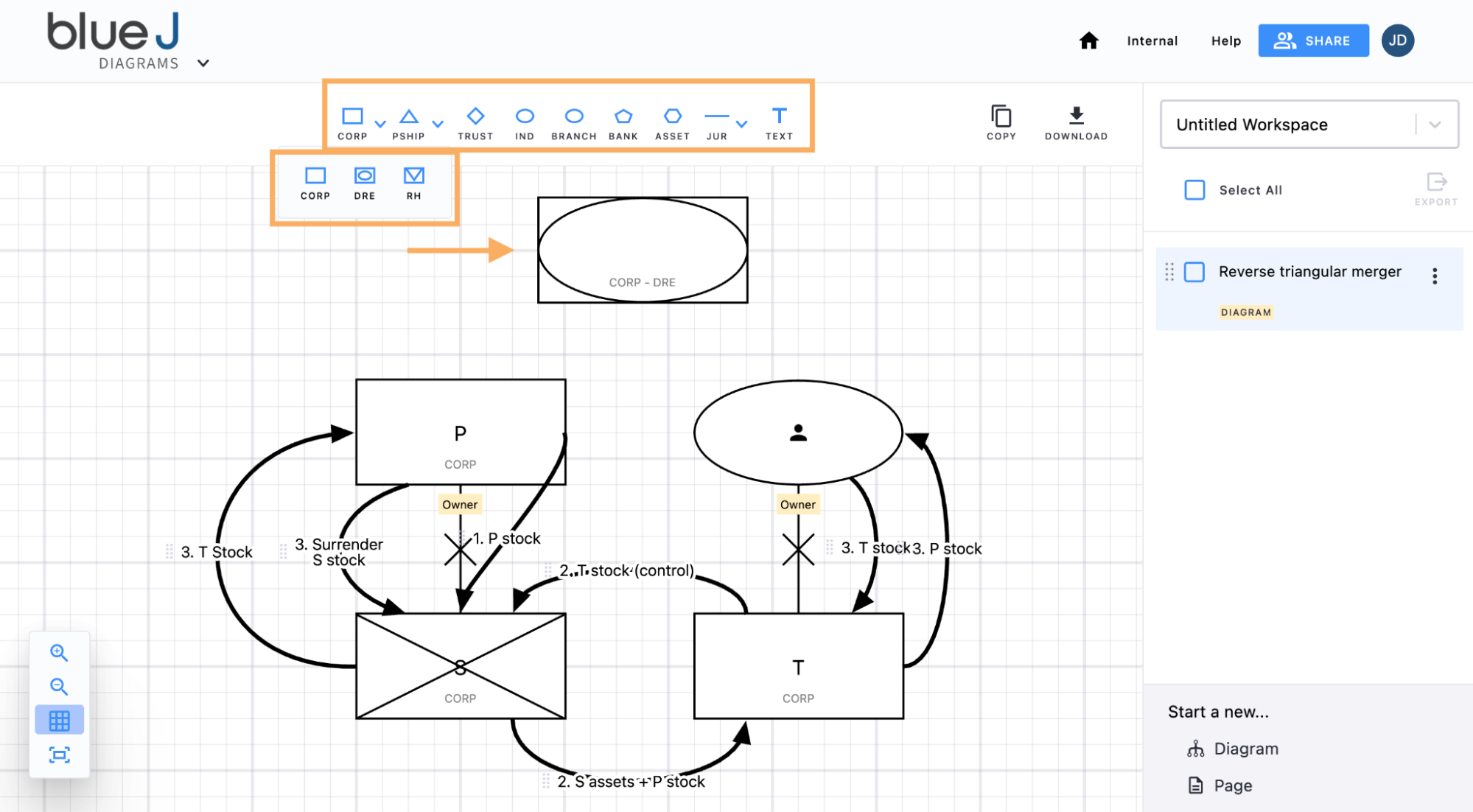Open the Reverse triangular merger options menu

[x=1434, y=276]
